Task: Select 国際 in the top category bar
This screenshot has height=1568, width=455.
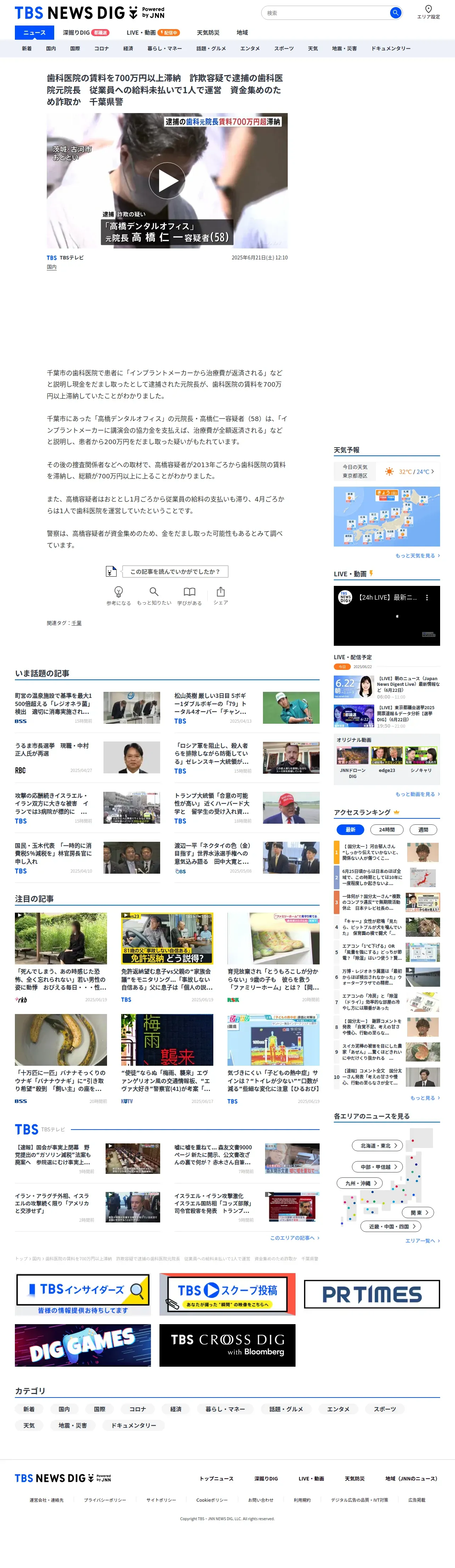Action: (75, 49)
